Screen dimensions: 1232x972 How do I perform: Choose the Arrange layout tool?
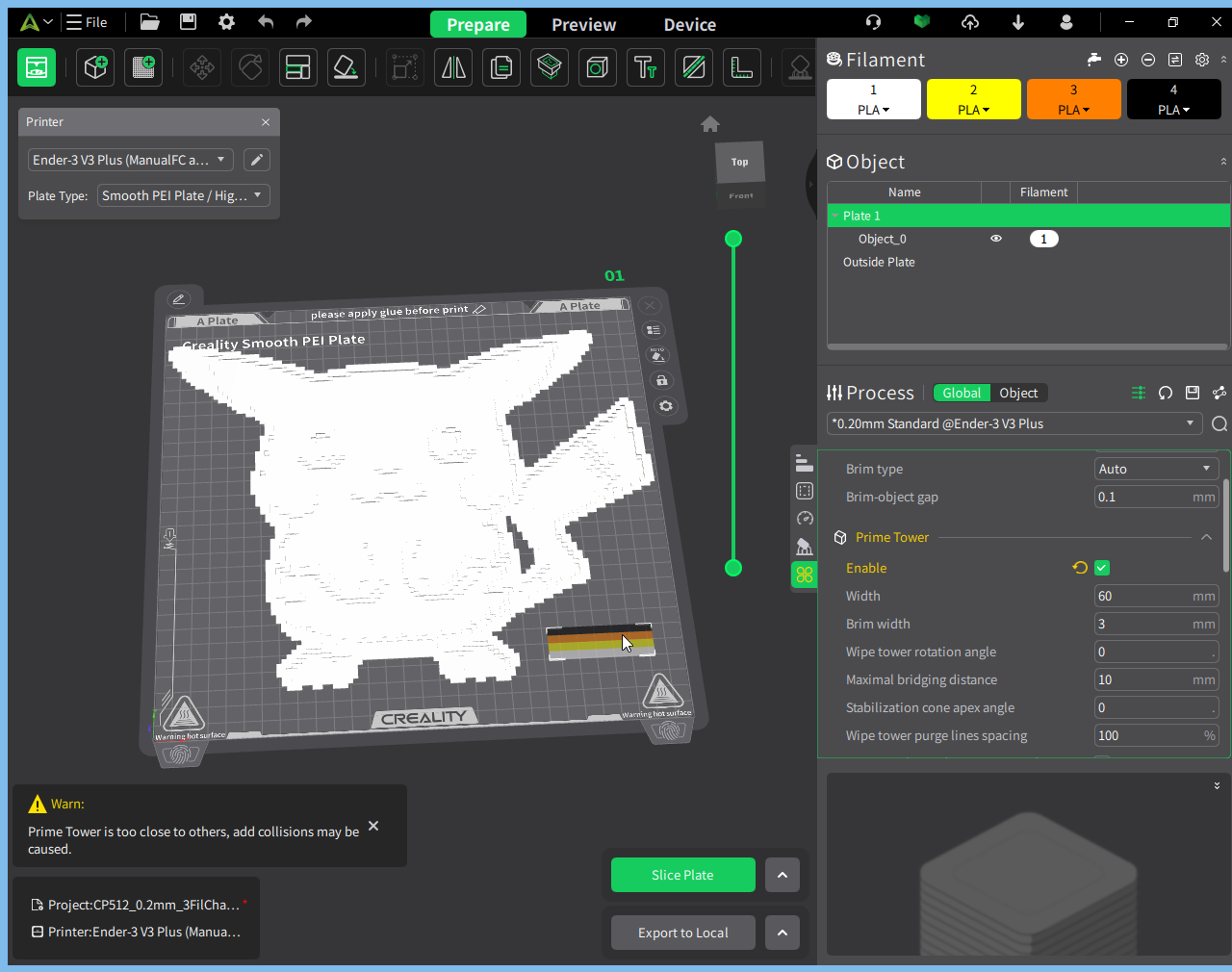298,67
